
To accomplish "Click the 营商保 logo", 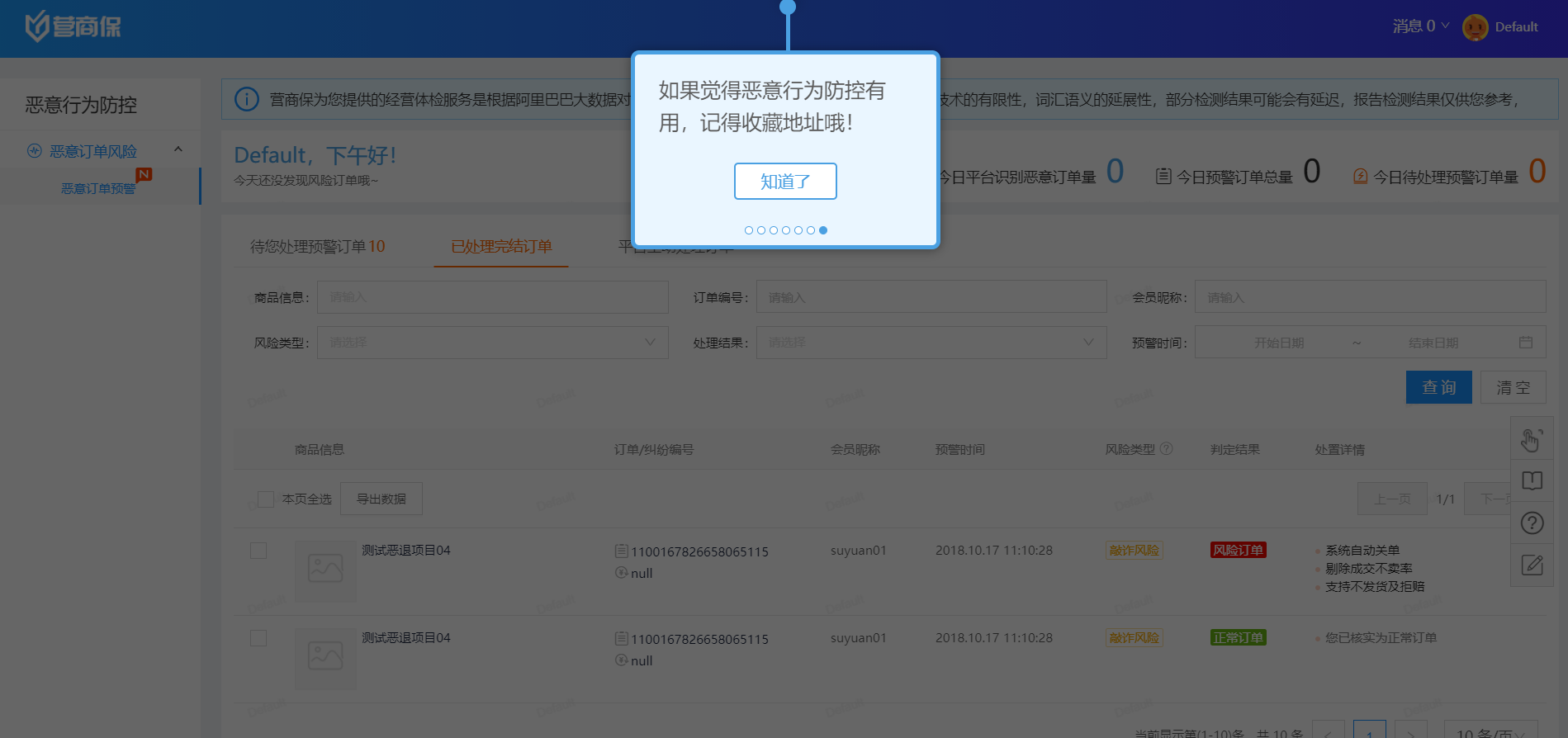I will 73,26.
